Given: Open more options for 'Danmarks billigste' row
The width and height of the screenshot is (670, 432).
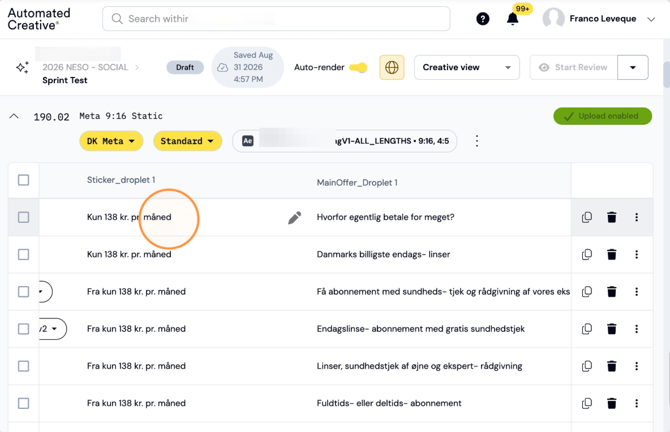Looking at the screenshot, I should (637, 254).
